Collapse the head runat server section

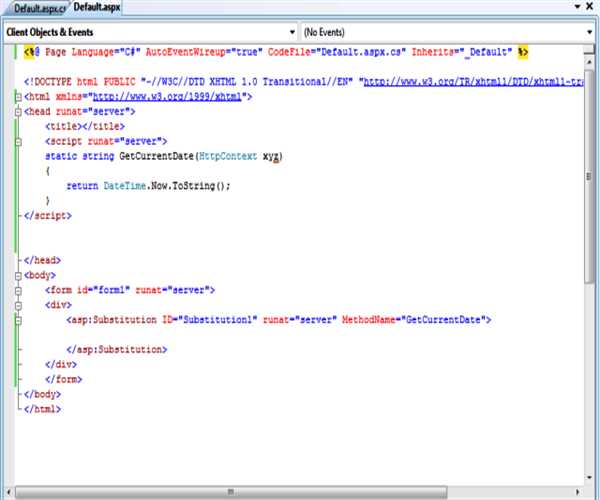(x=17, y=112)
